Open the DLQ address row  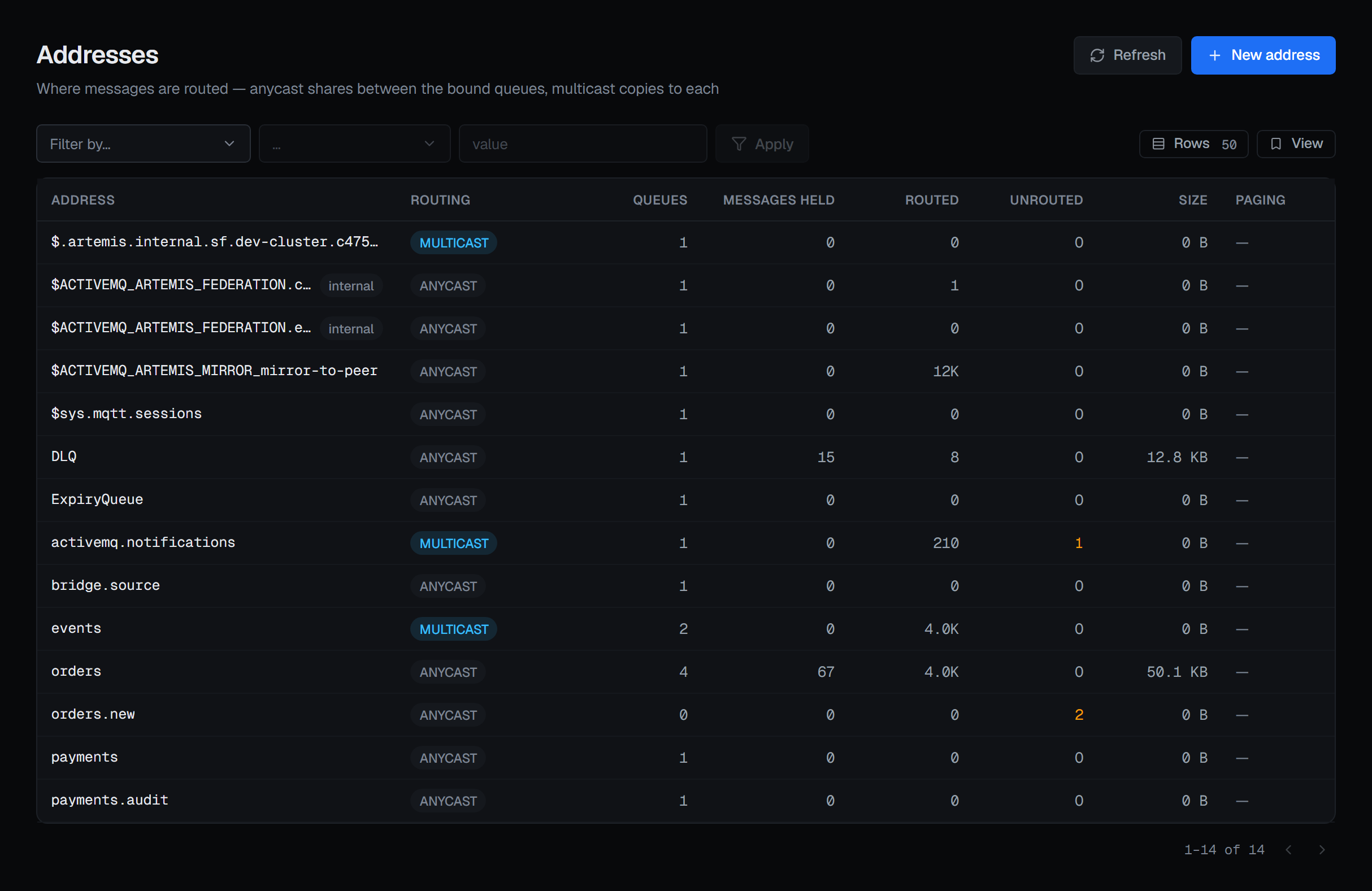[685, 457]
